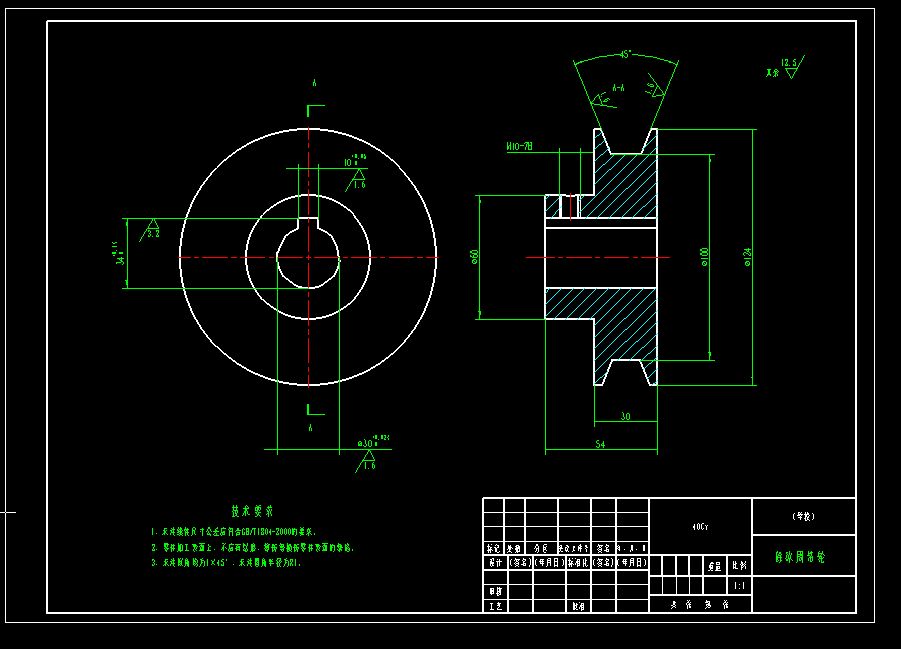Click the 1:1 scale value cell
Screen dimensions: 901x649
(740, 586)
